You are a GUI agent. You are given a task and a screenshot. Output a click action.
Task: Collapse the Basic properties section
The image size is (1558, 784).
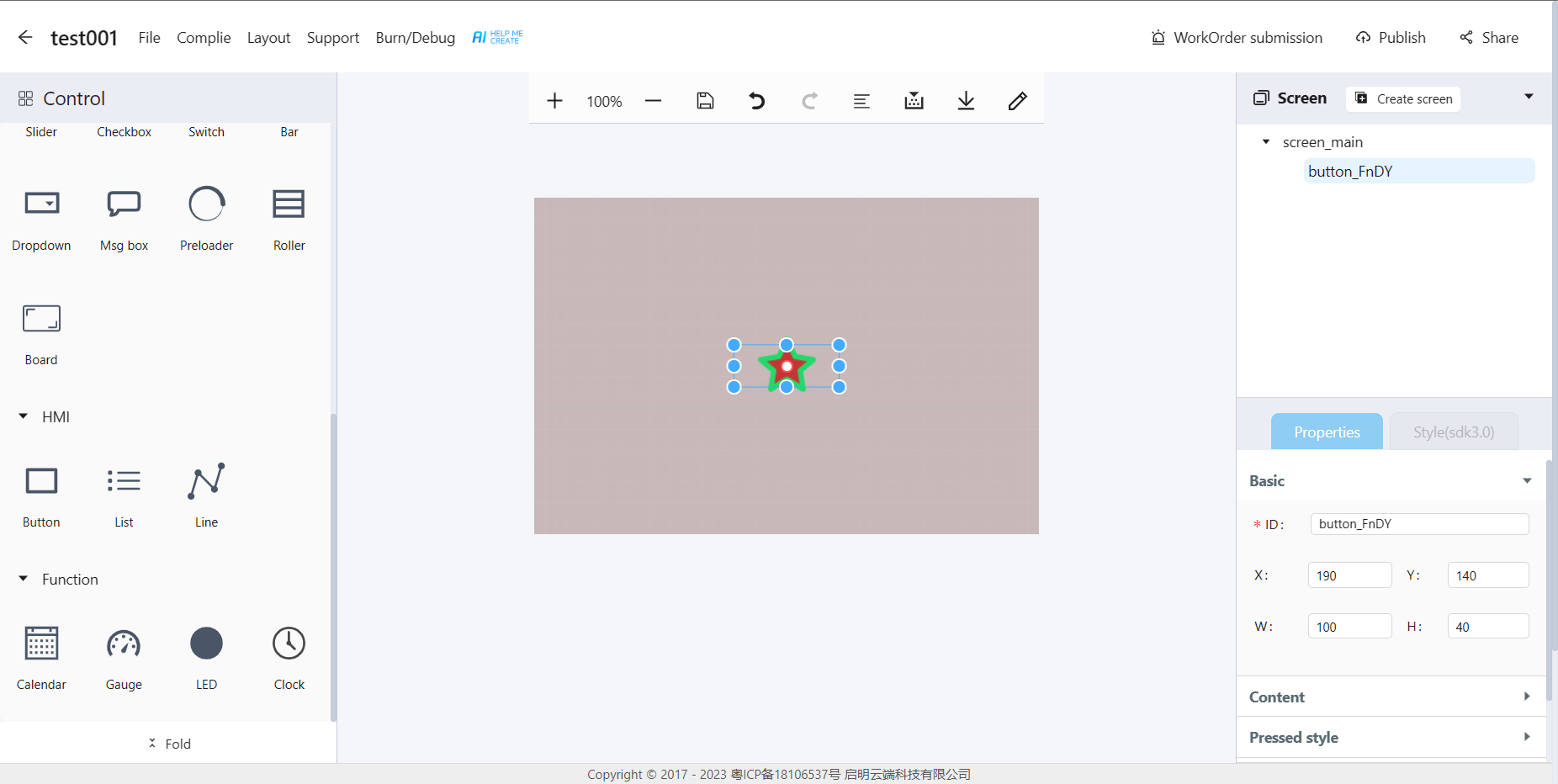click(x=1527, y=481)
